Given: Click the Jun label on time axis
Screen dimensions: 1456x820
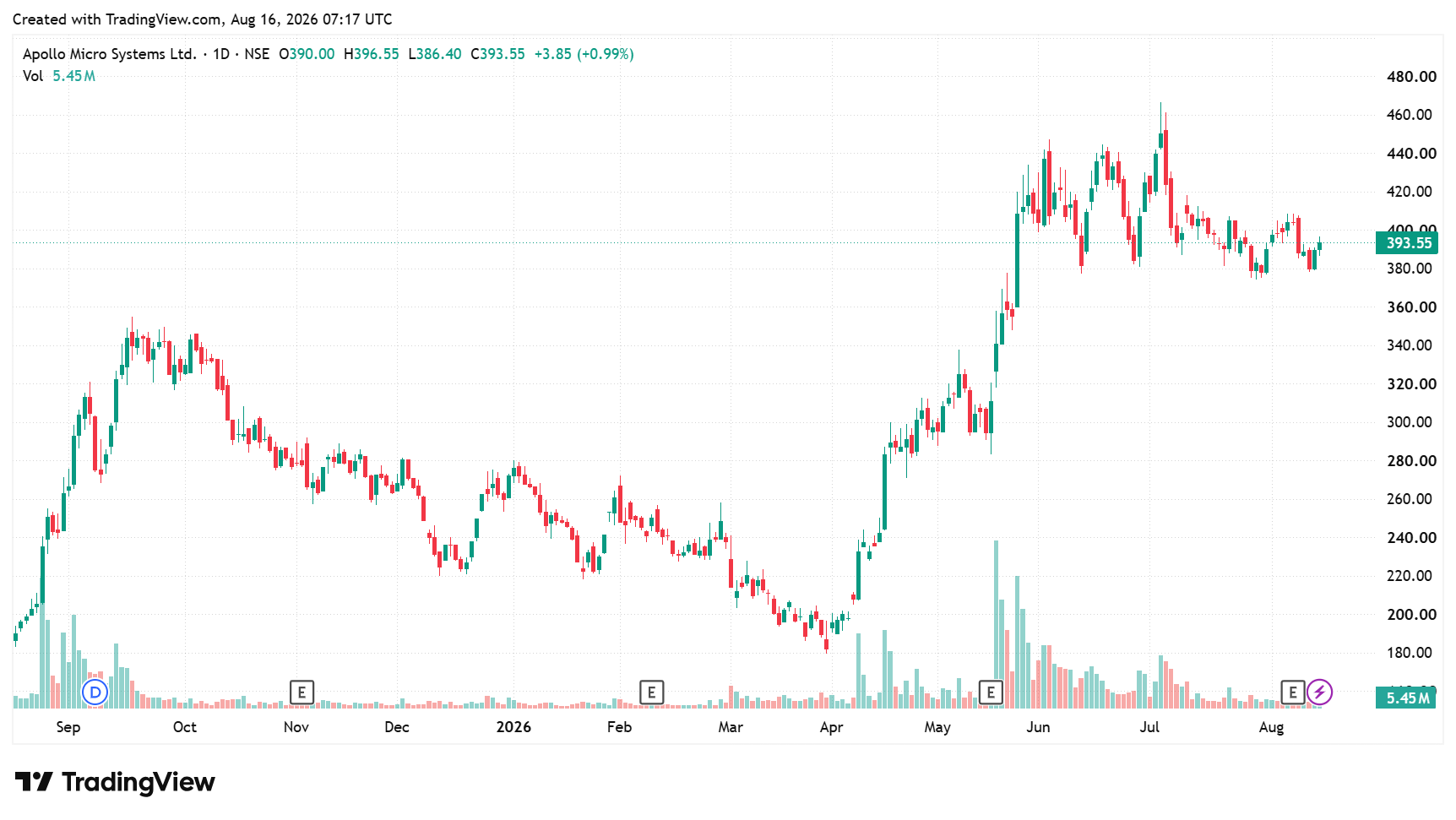Looking at the screenshot, I should click(1038, 727).
